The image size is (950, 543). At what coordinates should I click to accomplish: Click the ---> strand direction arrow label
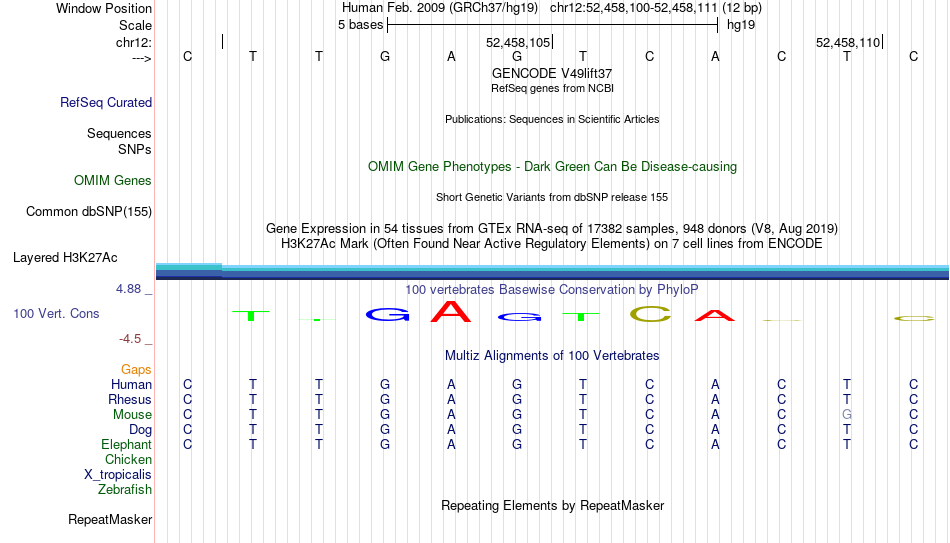point(141,58)
